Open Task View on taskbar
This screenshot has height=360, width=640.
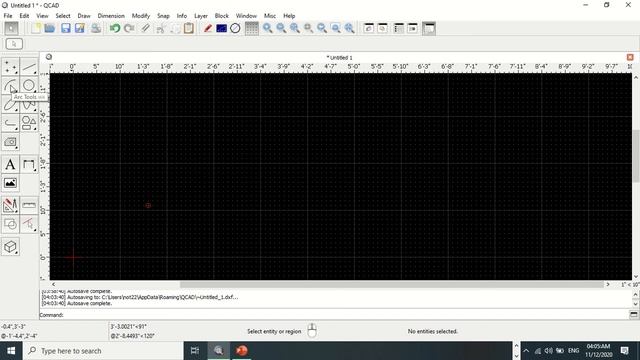(195, 351)
